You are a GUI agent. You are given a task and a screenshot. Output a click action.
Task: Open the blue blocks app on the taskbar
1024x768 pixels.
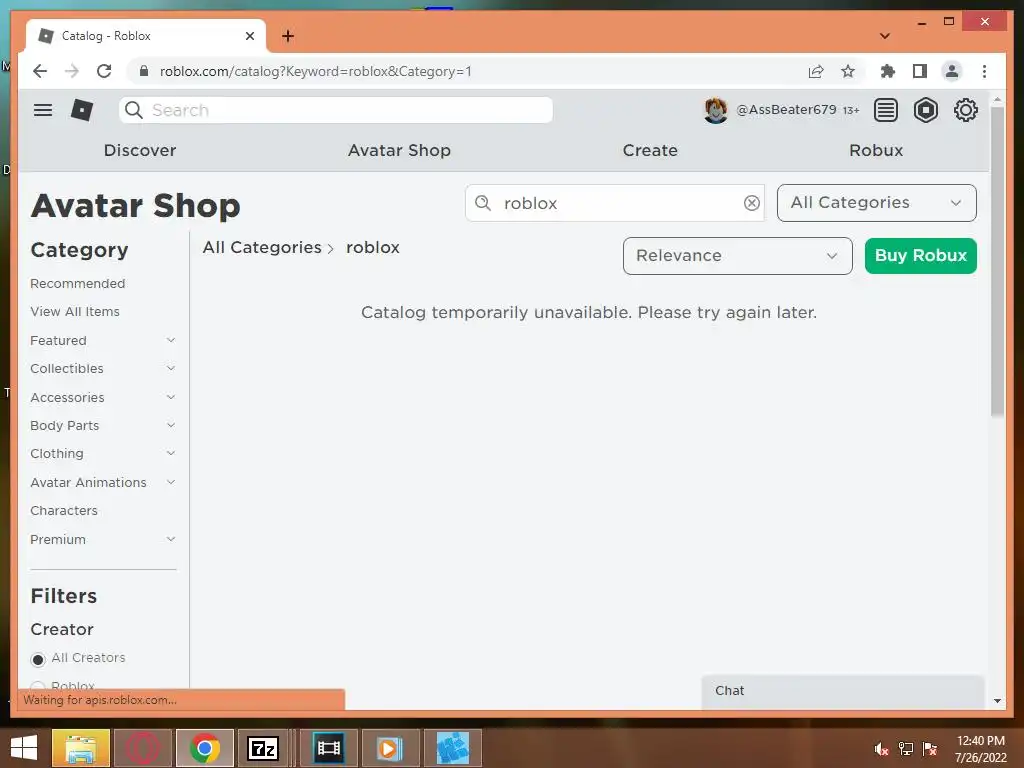coord(453,748)
